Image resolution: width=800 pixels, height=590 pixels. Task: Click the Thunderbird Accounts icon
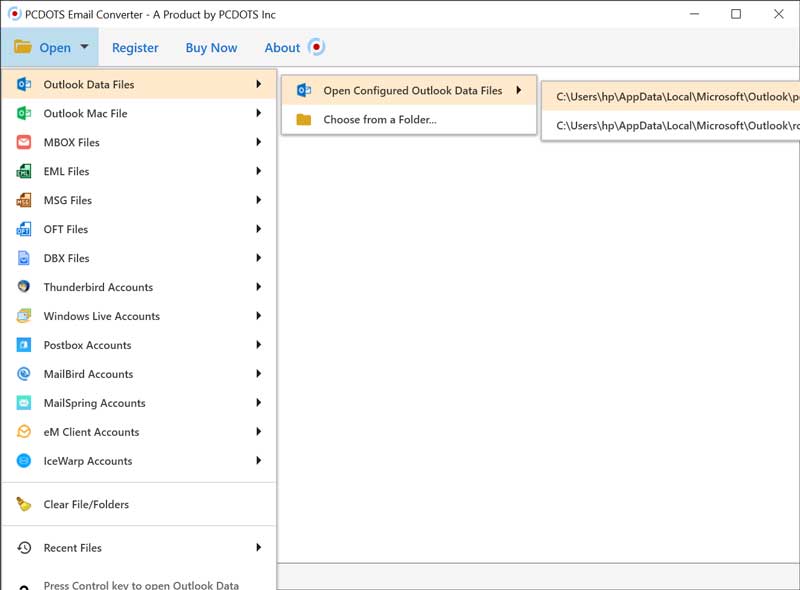coord(23,286)
